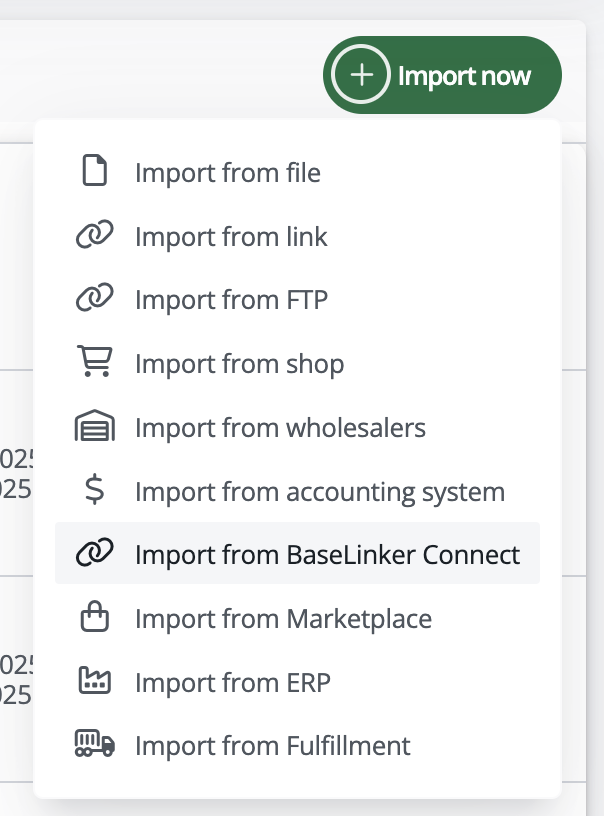Pick Import from BaseLinker Connect
The height and width of the screenshot is (816, 604).
point(327,555)
